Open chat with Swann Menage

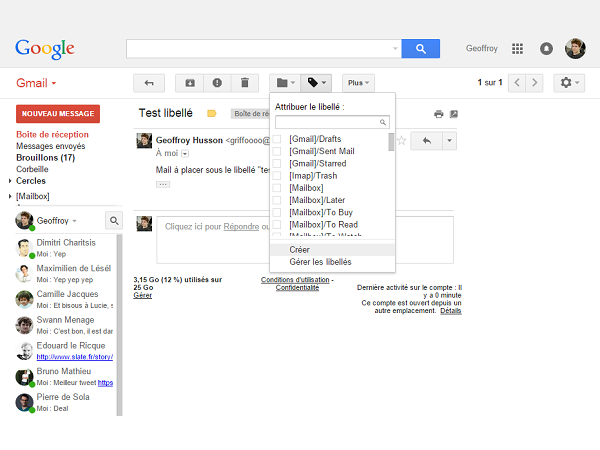coord(65,325)
